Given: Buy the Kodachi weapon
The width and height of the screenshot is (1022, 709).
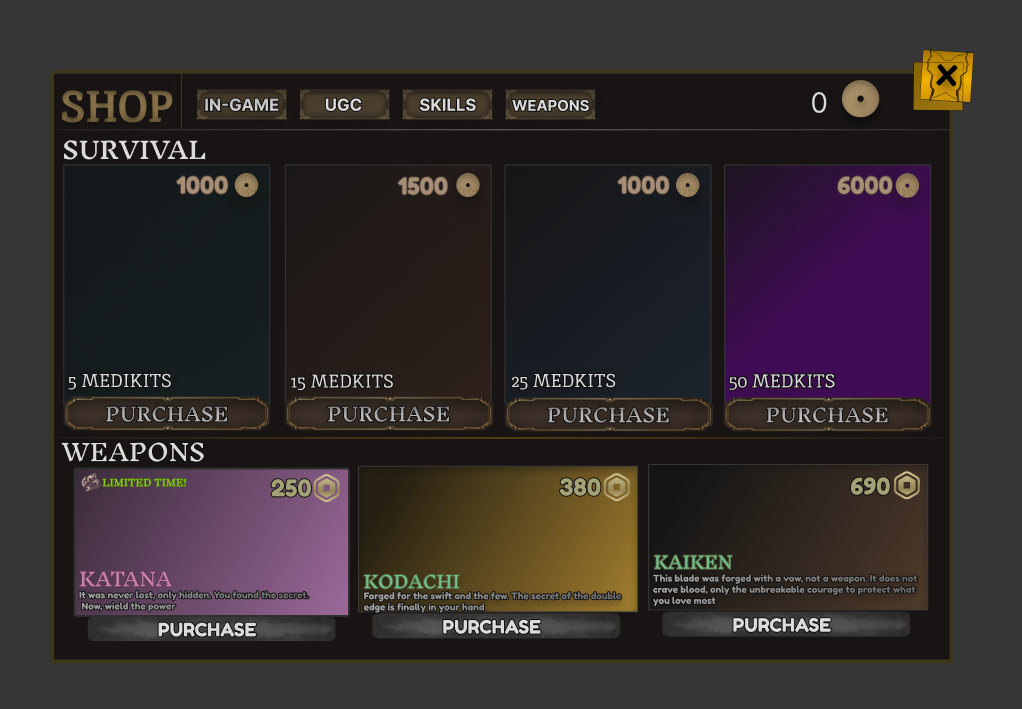Looking at the screenshot, I should [x=496, y=627].
